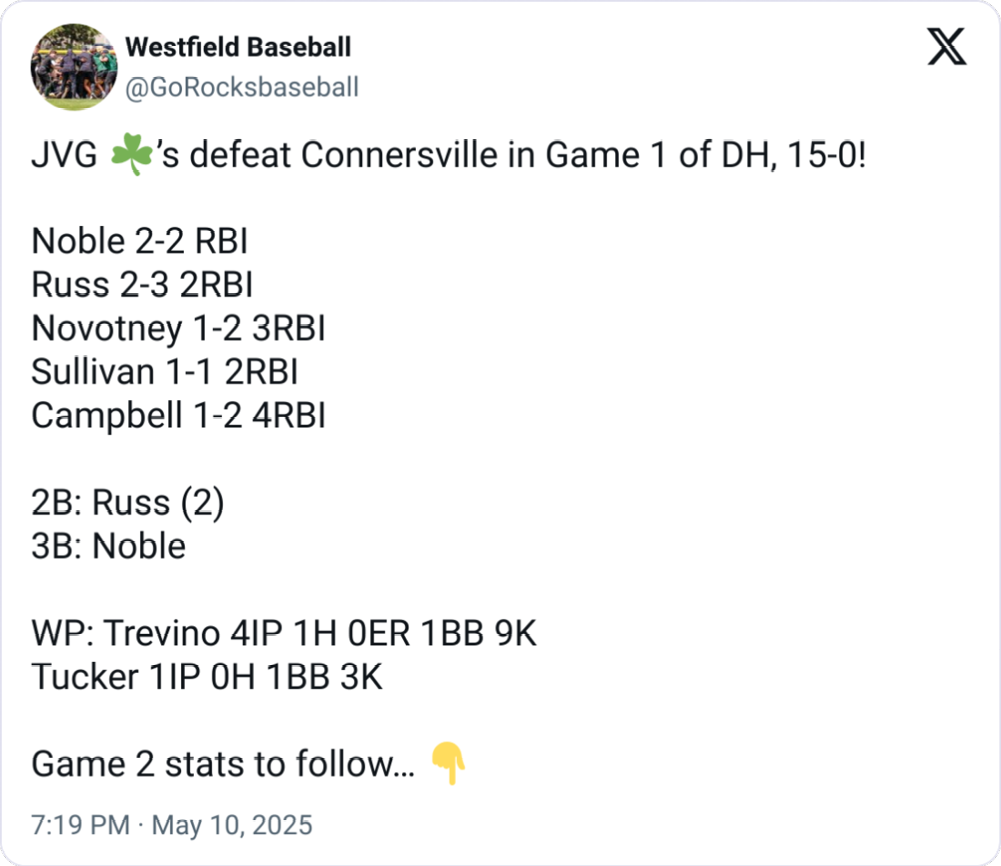The width and height of the screenshot is (1001, 866).
Task: Click the 3B: Noble line
Action: tap(109, 546)
